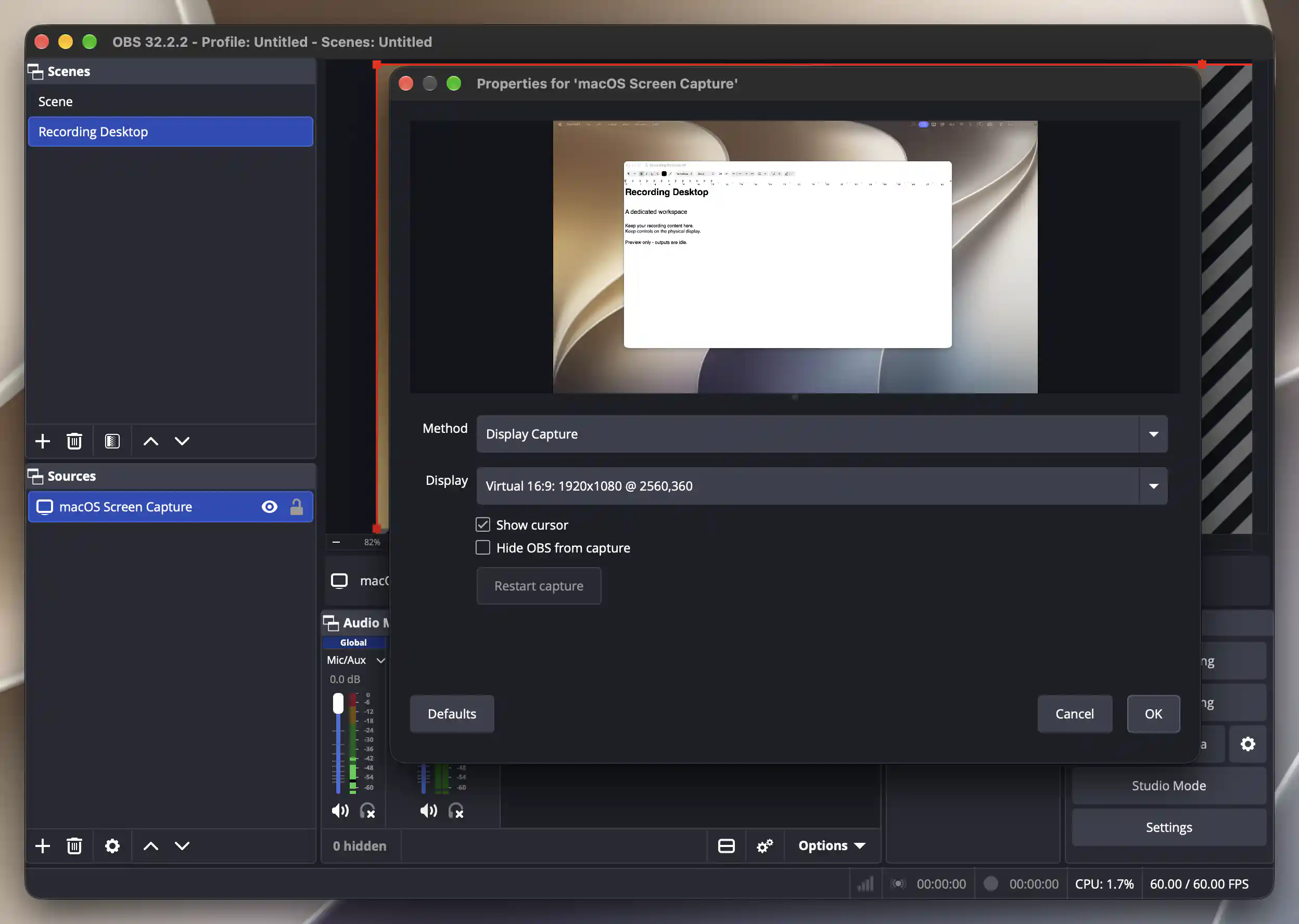Image resolution: width=1299 pixels, height=924 pixels.
Task: Hide macOS Screen Capture source with the eye icon
Action: pos(270,507)
